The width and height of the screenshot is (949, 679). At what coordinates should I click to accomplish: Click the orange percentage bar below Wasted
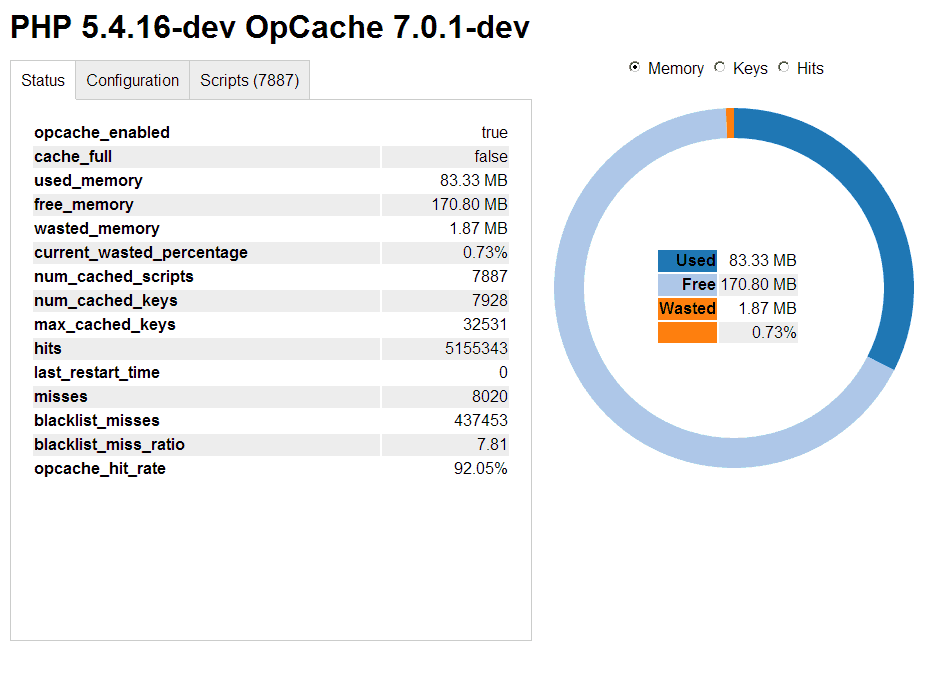[x=687, y=332]
